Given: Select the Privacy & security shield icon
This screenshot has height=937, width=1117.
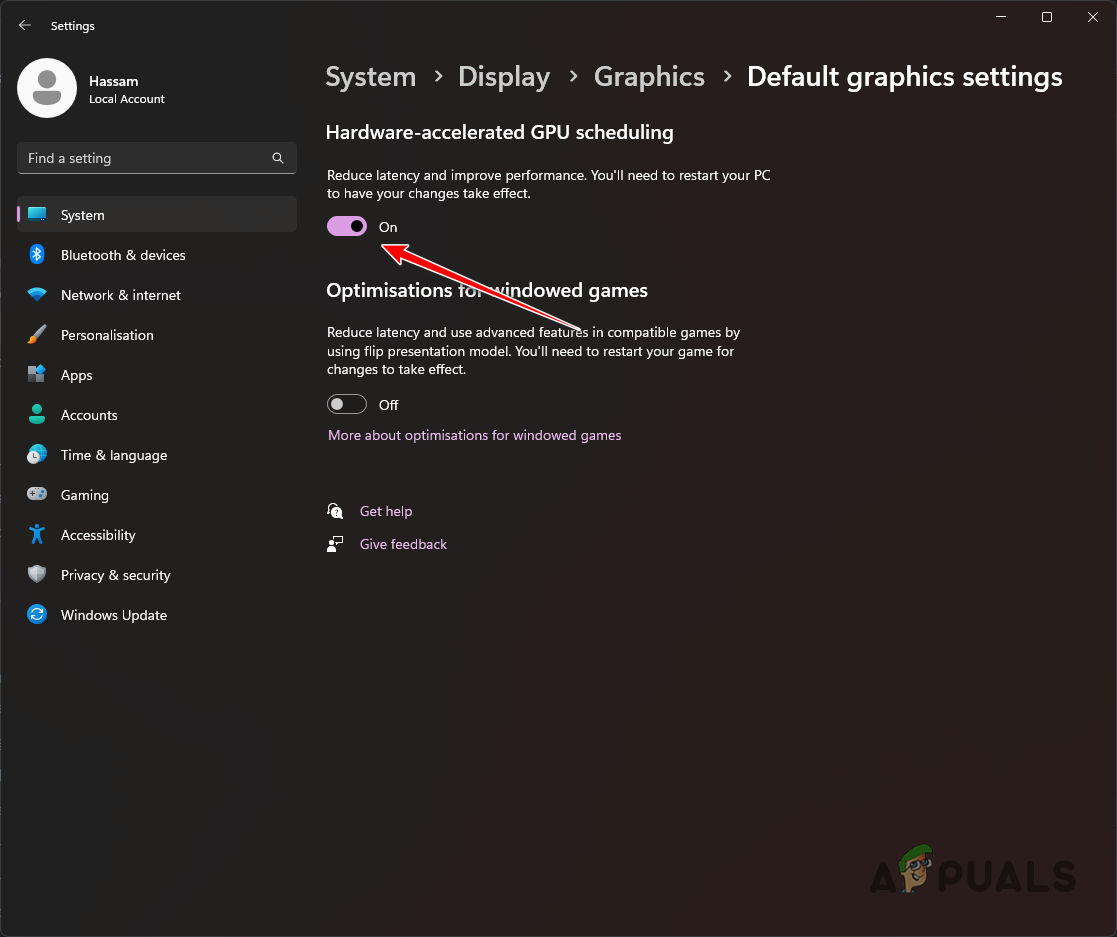Looking at the screenshot, I should (37, 575).
